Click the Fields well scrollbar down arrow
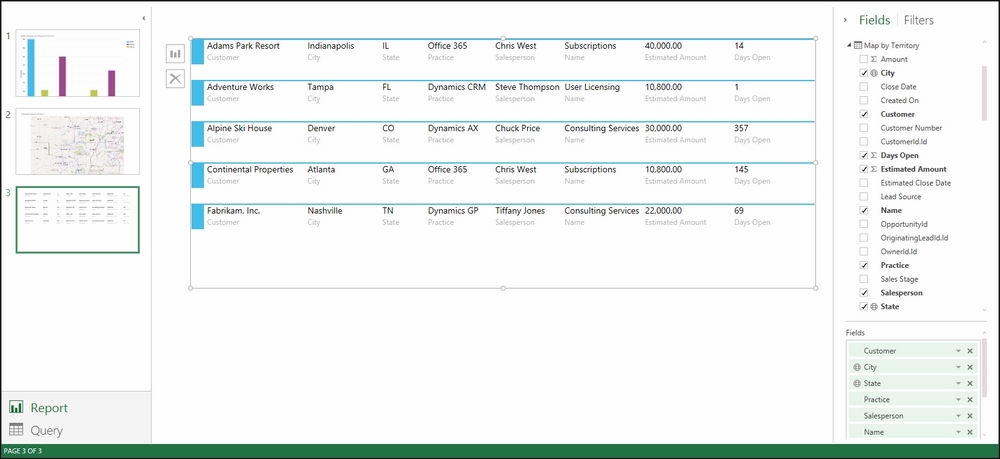 [983, 435]
